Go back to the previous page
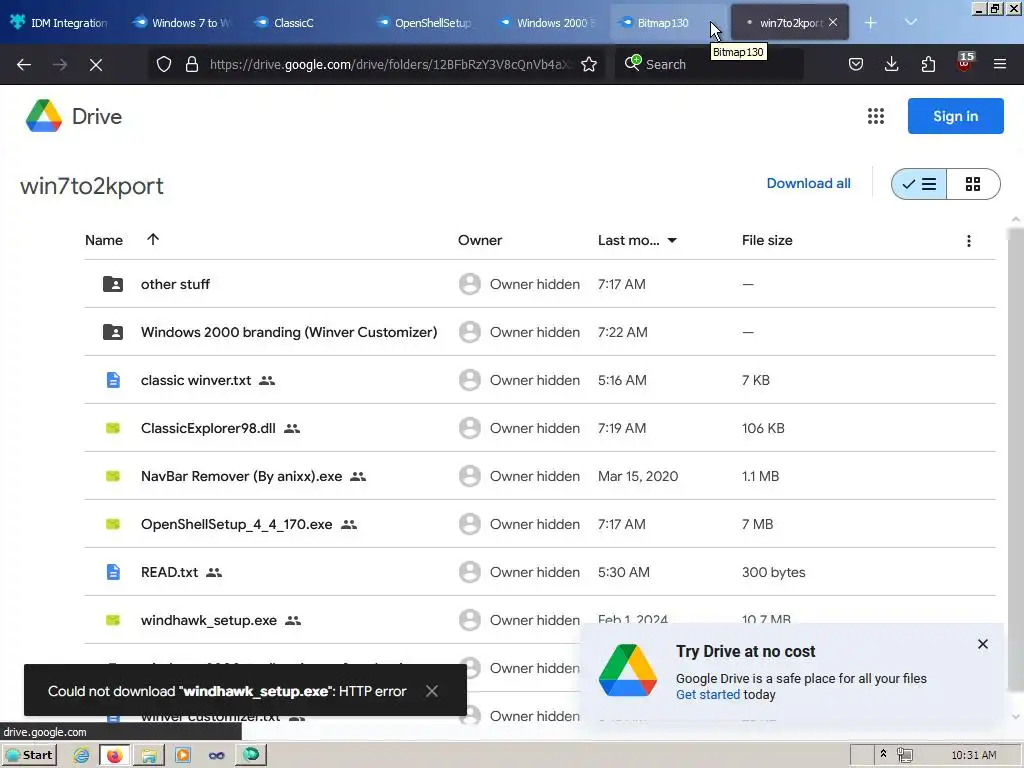Viewport: 1024px width, 768px height. coord(24,64)
